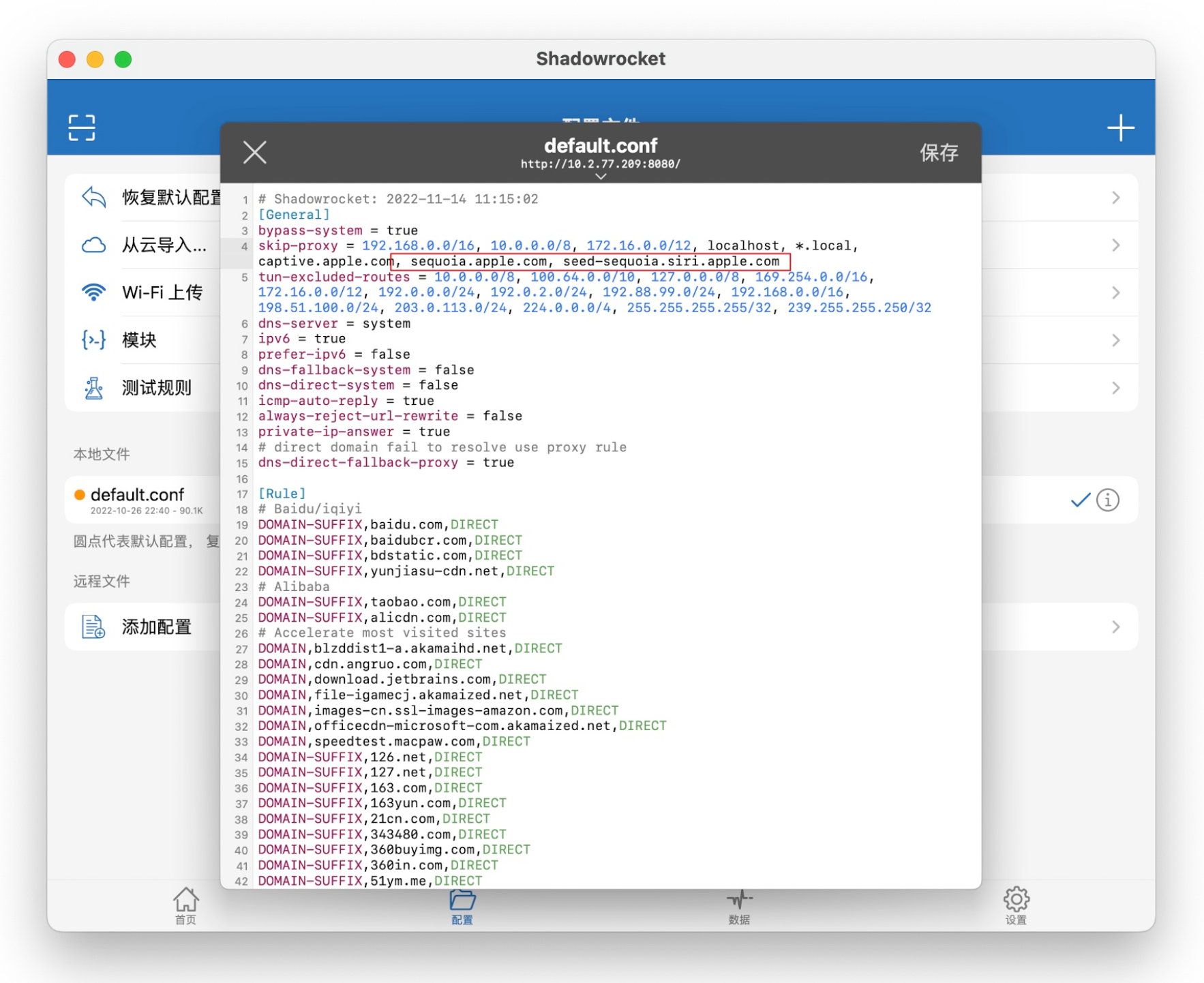Open 模块 row
Screen dimensions: 1204x983
601,339
